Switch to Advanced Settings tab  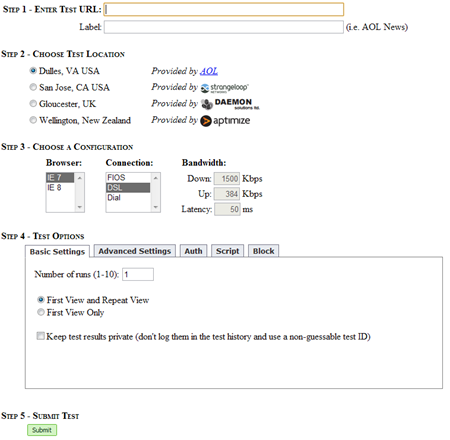coord(135,251)
